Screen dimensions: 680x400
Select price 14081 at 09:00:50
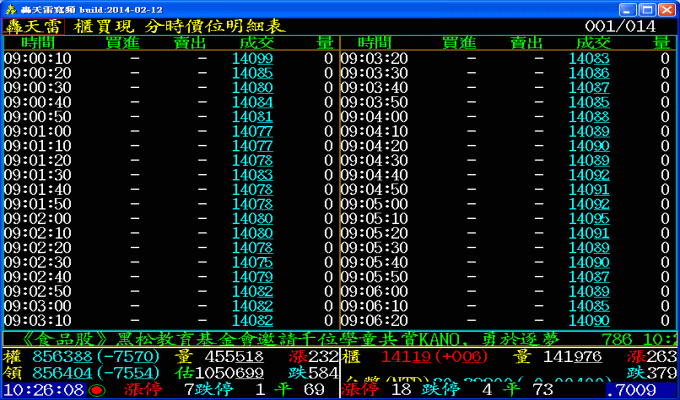[x=253, y=117]
